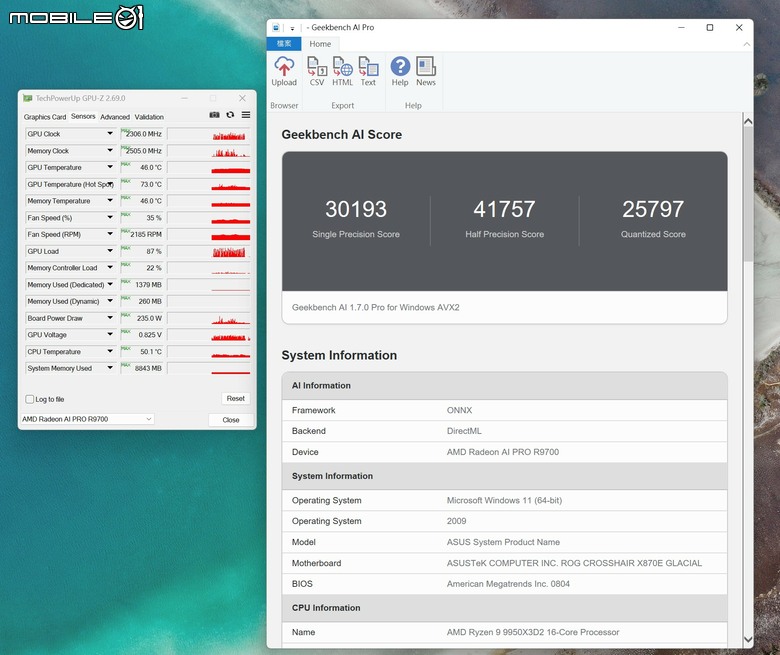The height and width of the screenshot is (655, 780).
Task: Switch to the Graphics Card tab in GPU-Z
Action: coord(45,117)
